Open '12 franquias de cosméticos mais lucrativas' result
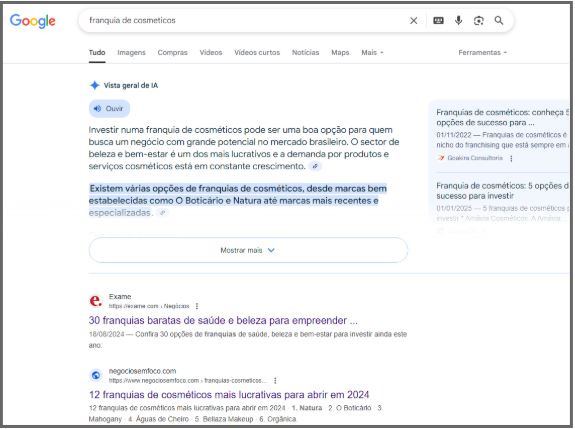This screenshot has height=429, width=575. click(x=229, y=395)
